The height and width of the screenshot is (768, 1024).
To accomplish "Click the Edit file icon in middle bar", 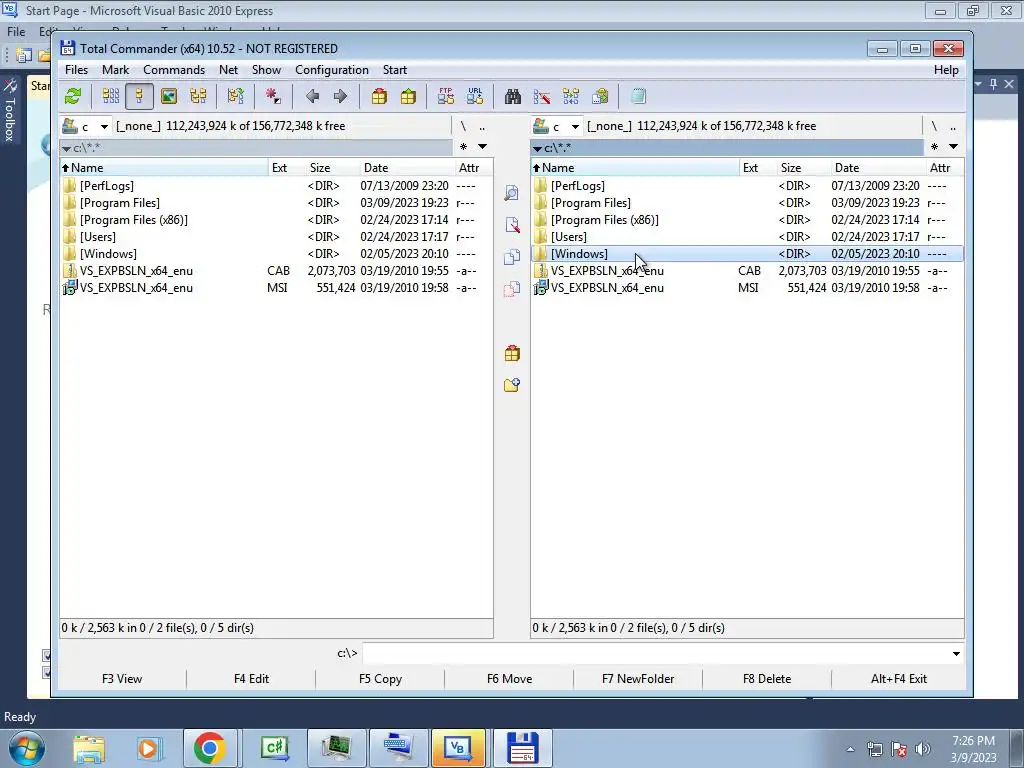I will click(512, 225).
